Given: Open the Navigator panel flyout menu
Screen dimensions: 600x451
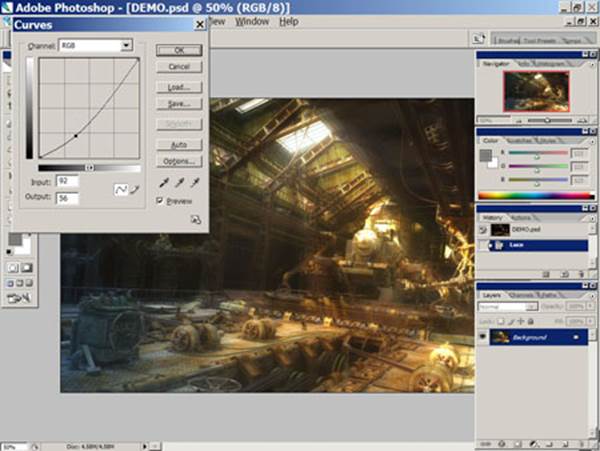Looking at the screenshot, I should click(592, 64).
